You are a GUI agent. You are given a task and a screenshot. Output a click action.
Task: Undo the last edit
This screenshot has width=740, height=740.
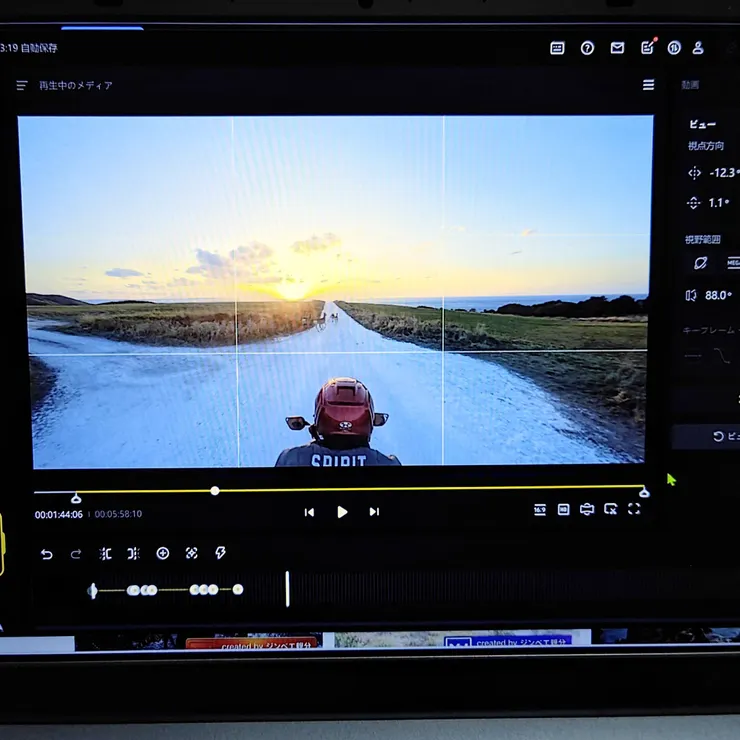click(46, 554)
